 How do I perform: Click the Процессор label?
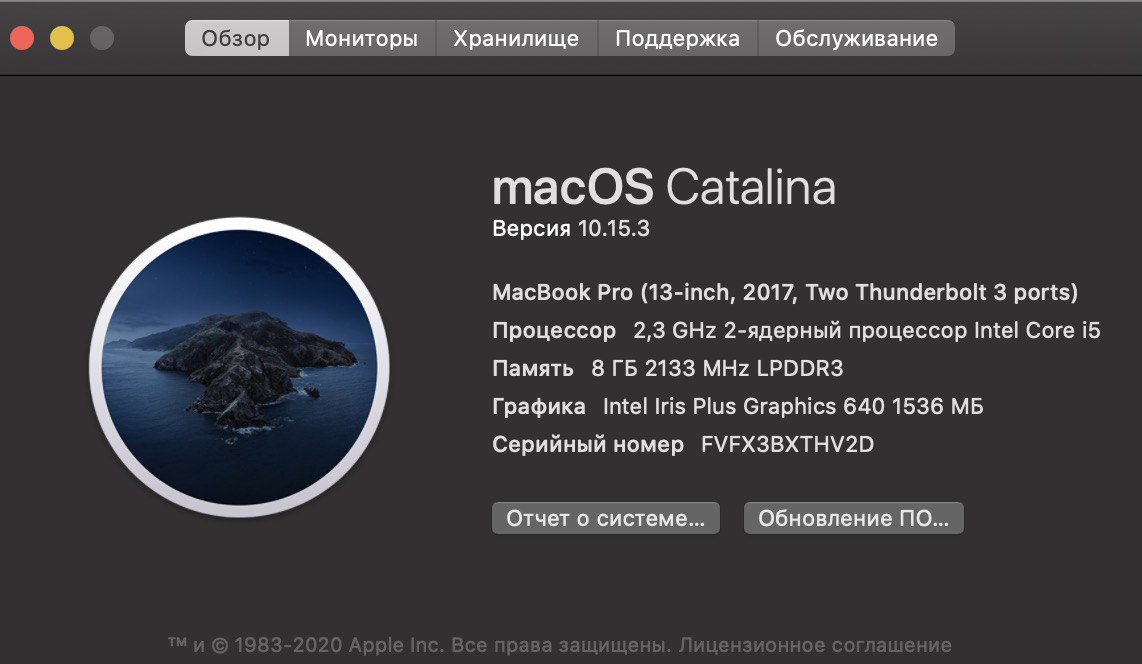tap(554, 331)
